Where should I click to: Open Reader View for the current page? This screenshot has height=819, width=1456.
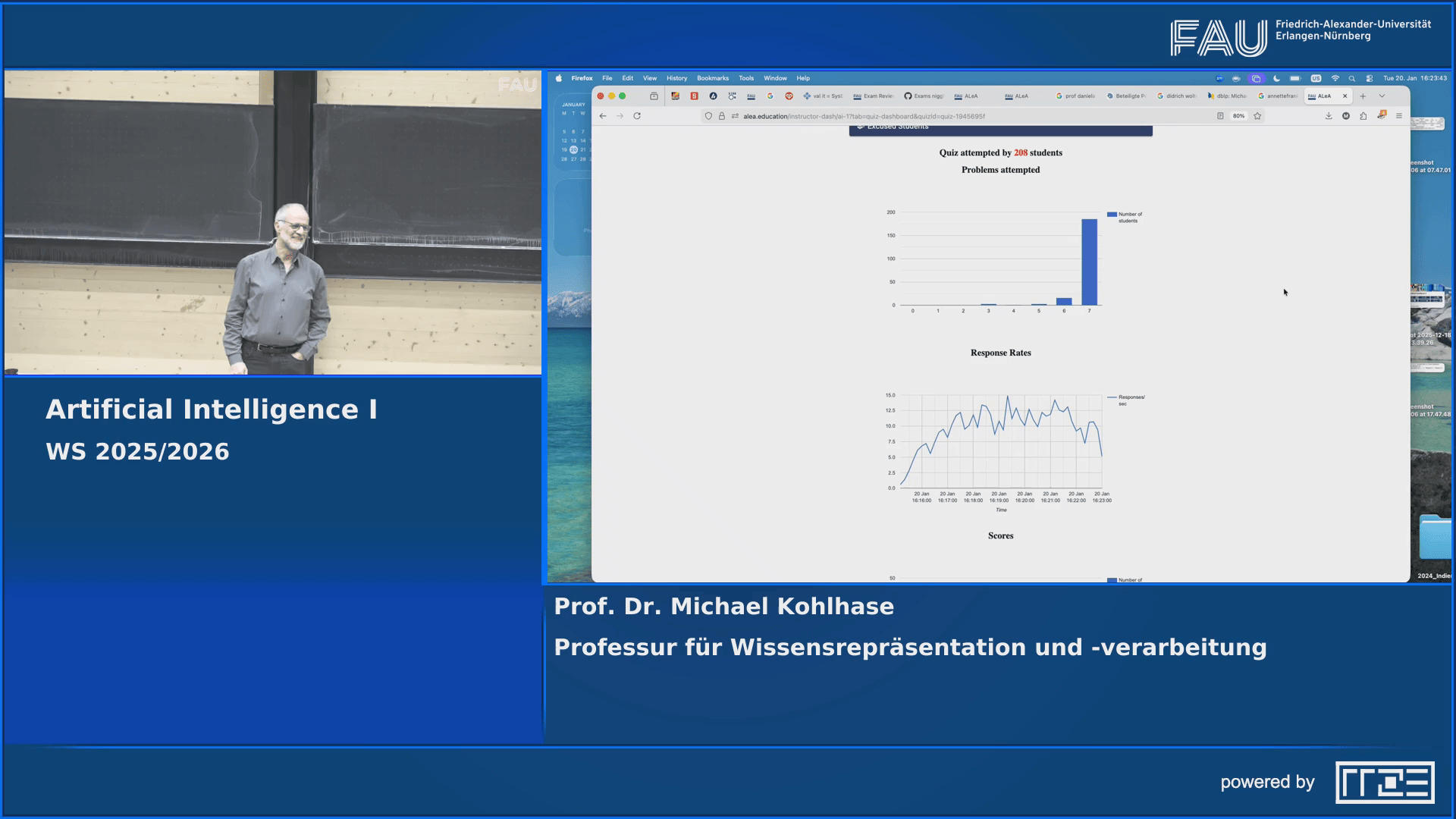(x=1220, y=115)
